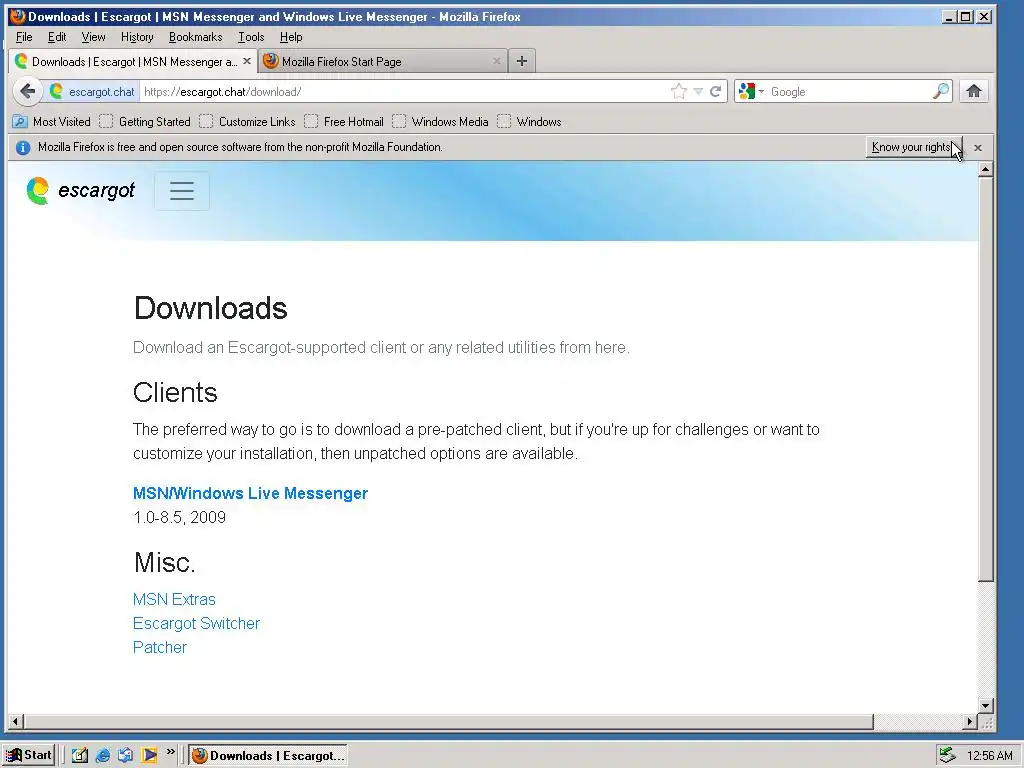The height and width of the screenshot is (768, 1024).
Task: Open the Tools menu
Action: click(x=251, y=37)
